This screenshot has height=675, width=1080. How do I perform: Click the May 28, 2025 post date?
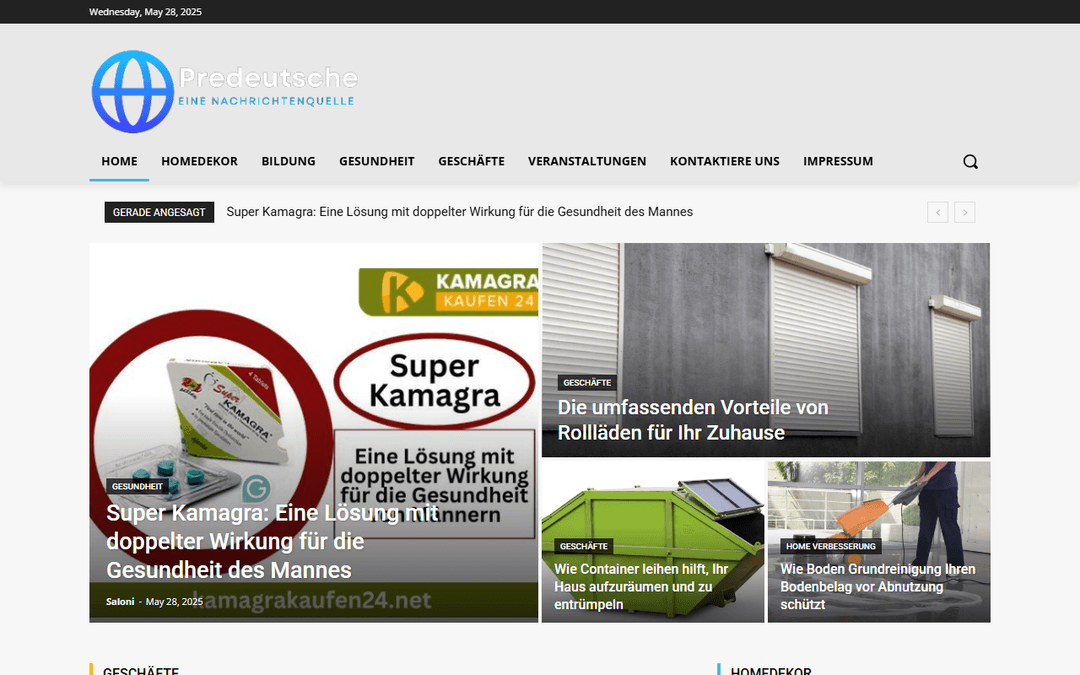click(174, 601)
